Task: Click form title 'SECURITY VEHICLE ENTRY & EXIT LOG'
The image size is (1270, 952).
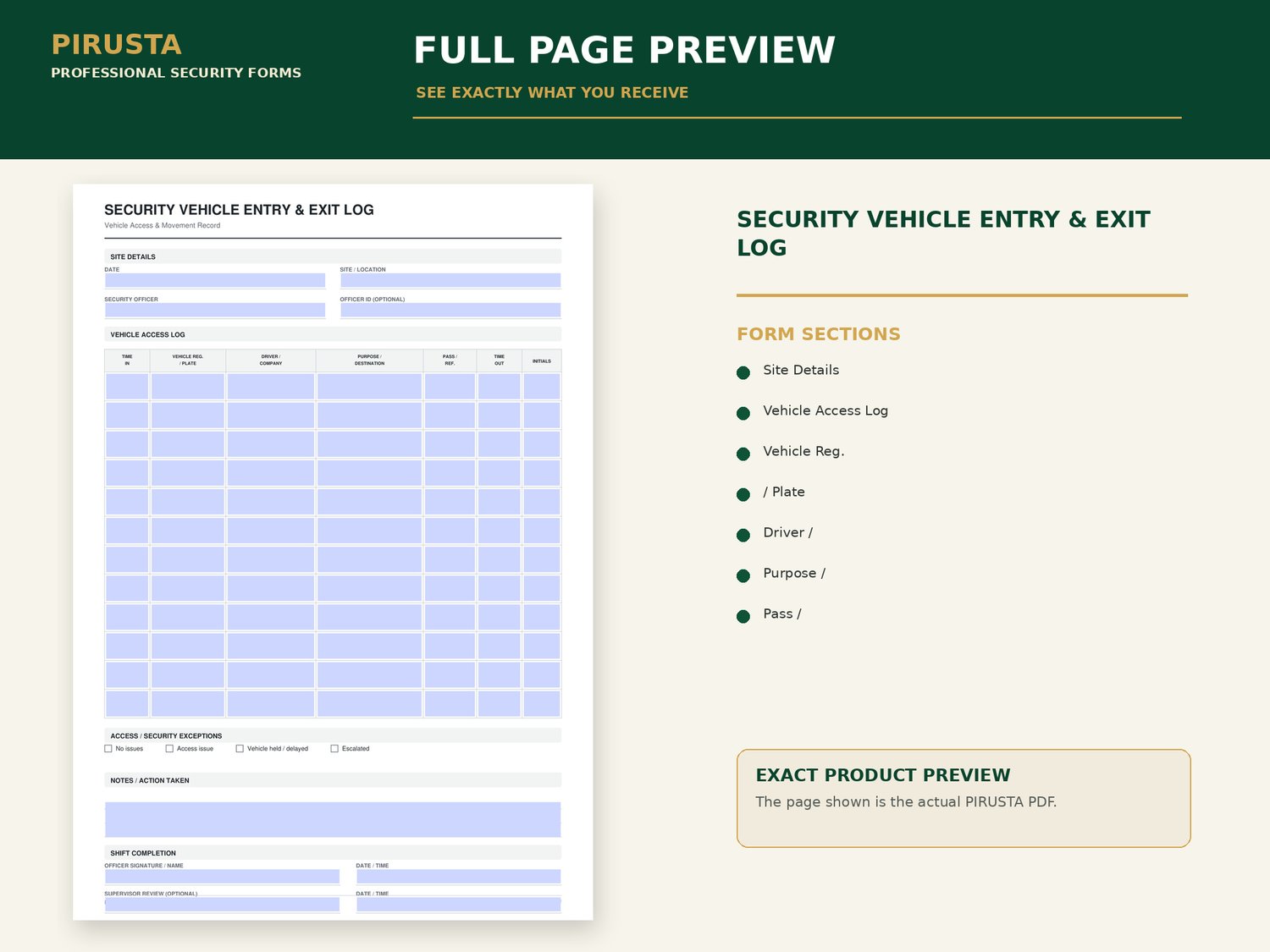Action: [x=239, y=210]
